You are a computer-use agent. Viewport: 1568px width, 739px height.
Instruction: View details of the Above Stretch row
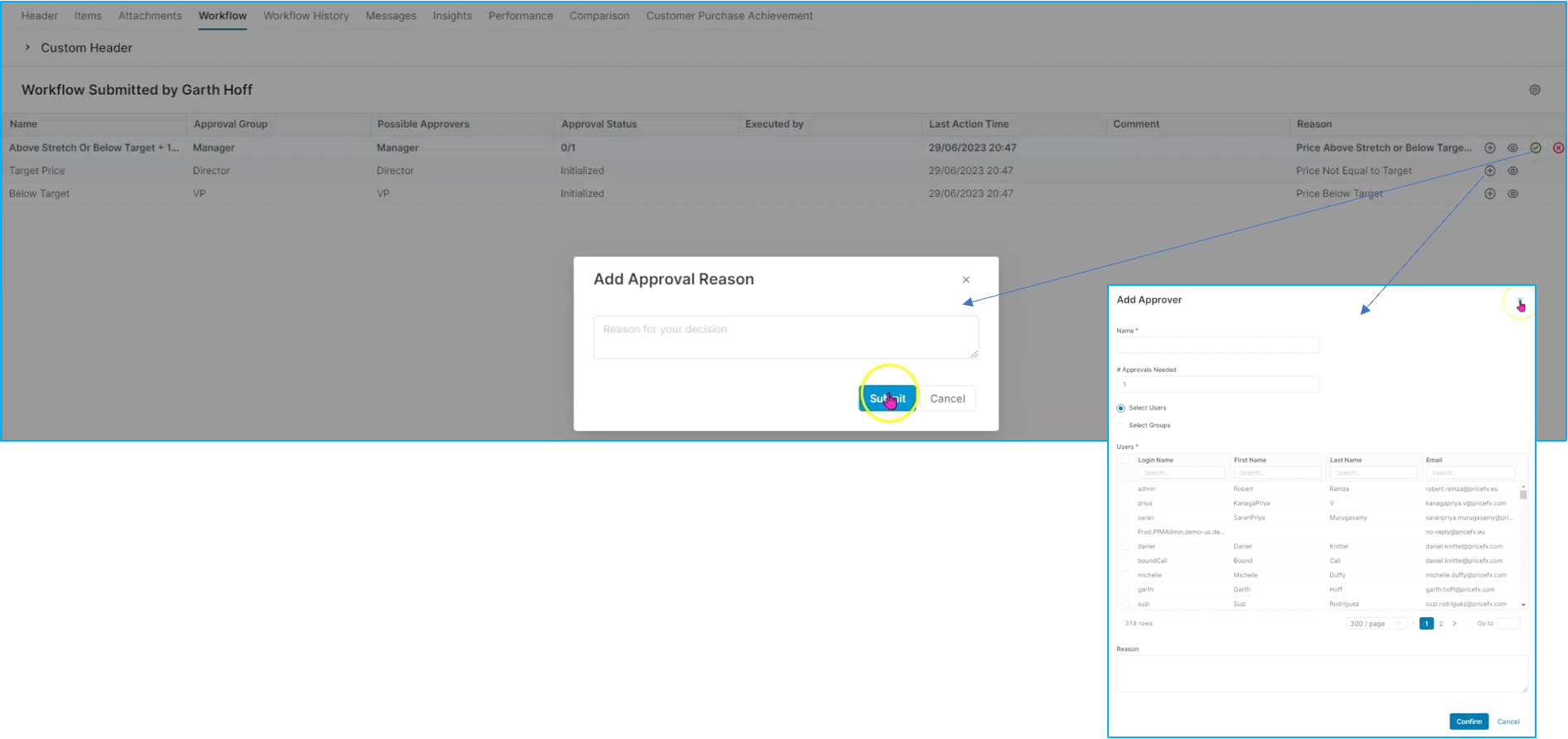click(x=1512, y=147)
